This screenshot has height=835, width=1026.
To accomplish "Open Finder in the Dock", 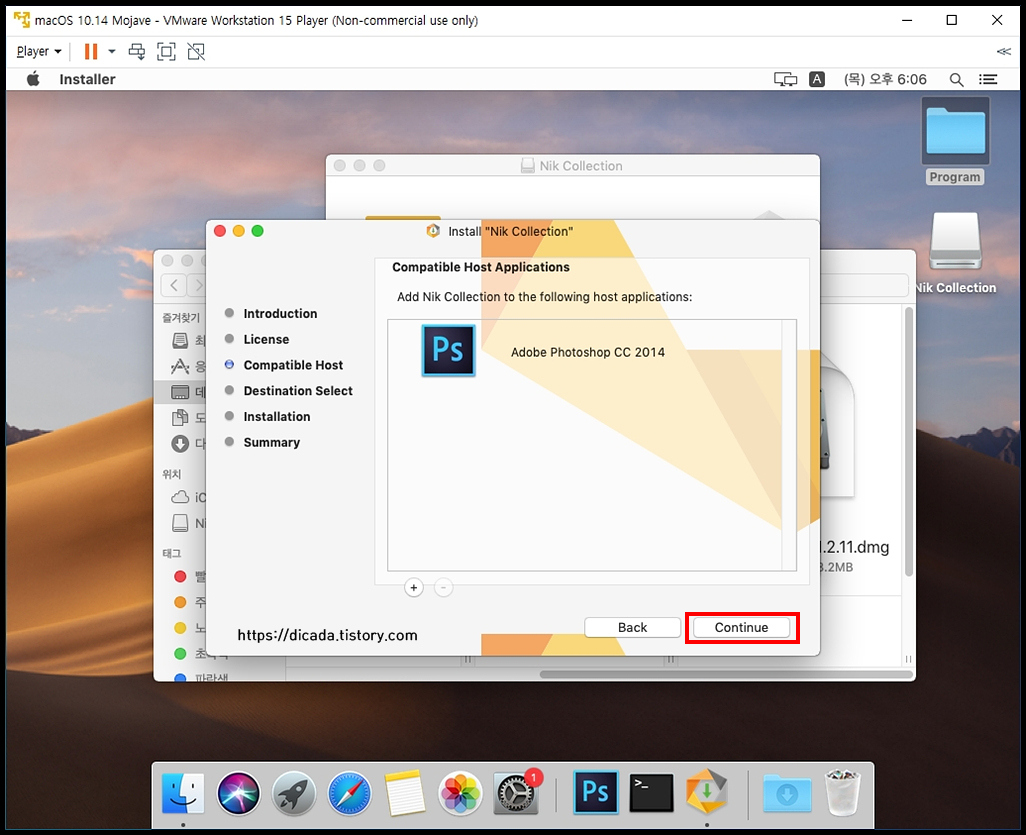I will [183, 793].
